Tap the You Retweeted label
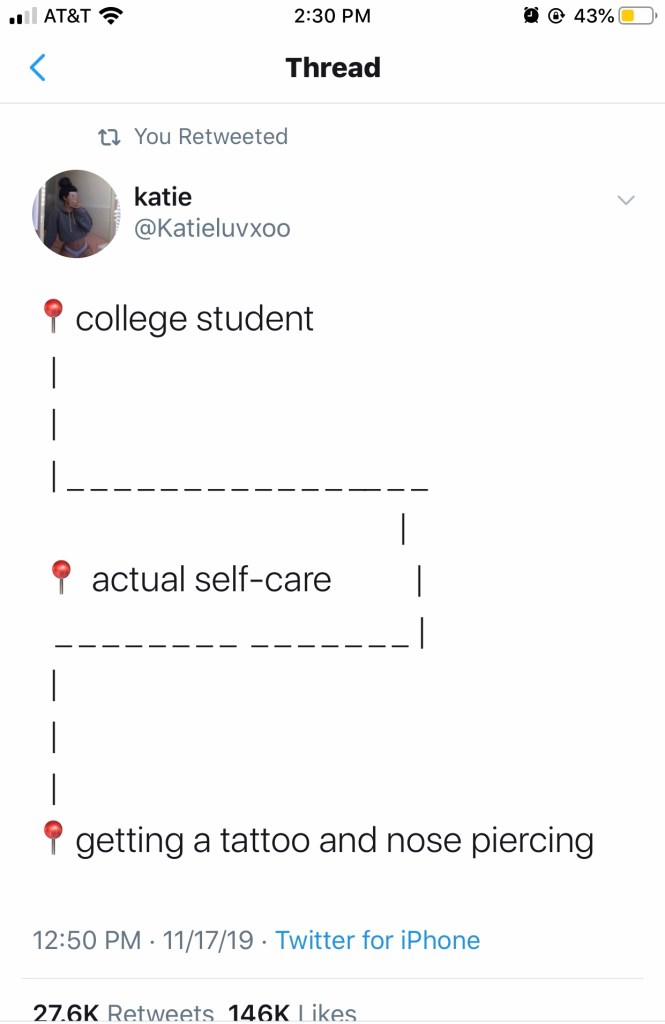665x1024 pixels. (x=211, y=137)
